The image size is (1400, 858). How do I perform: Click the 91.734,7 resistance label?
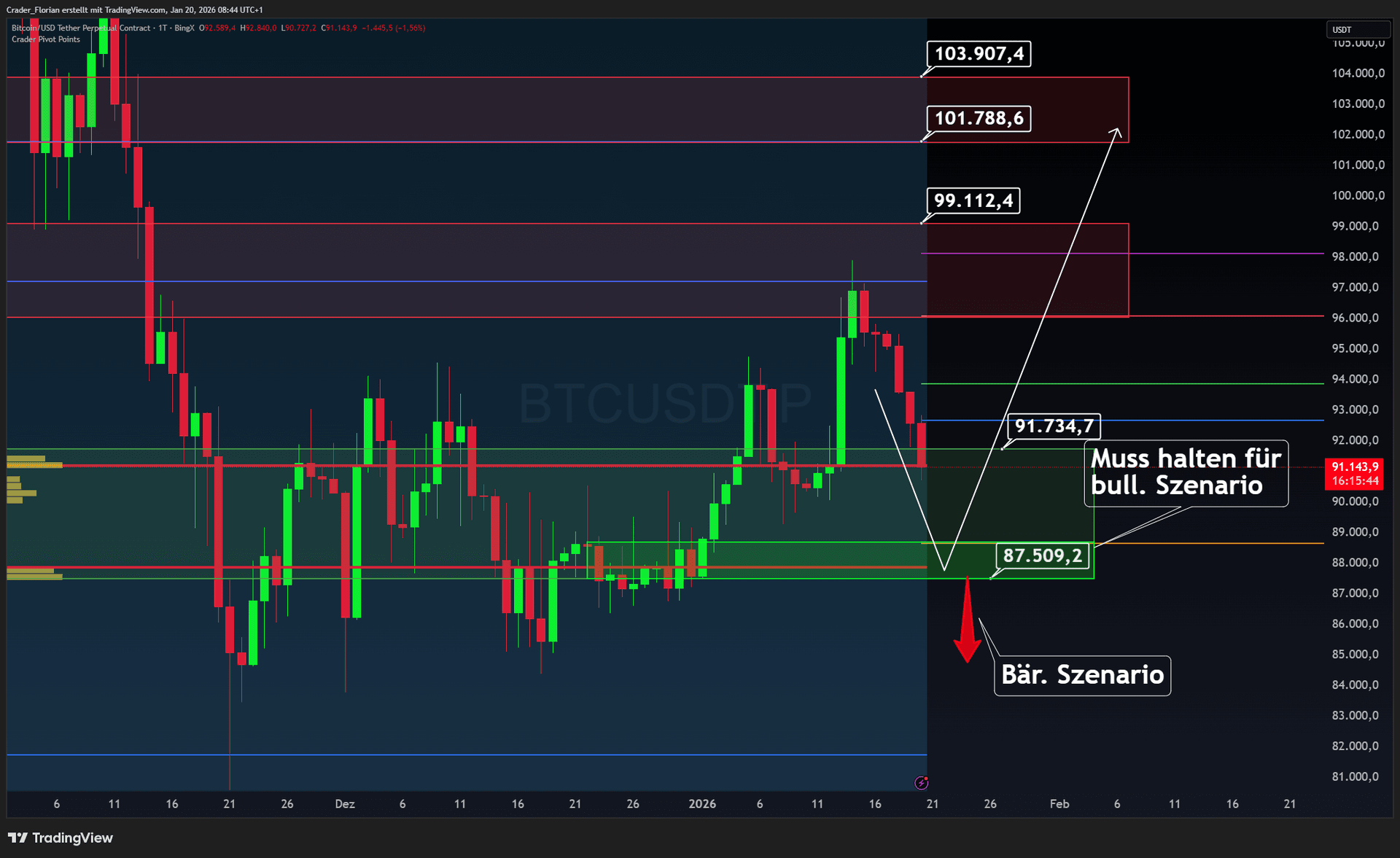click(x=1054, y=427)
